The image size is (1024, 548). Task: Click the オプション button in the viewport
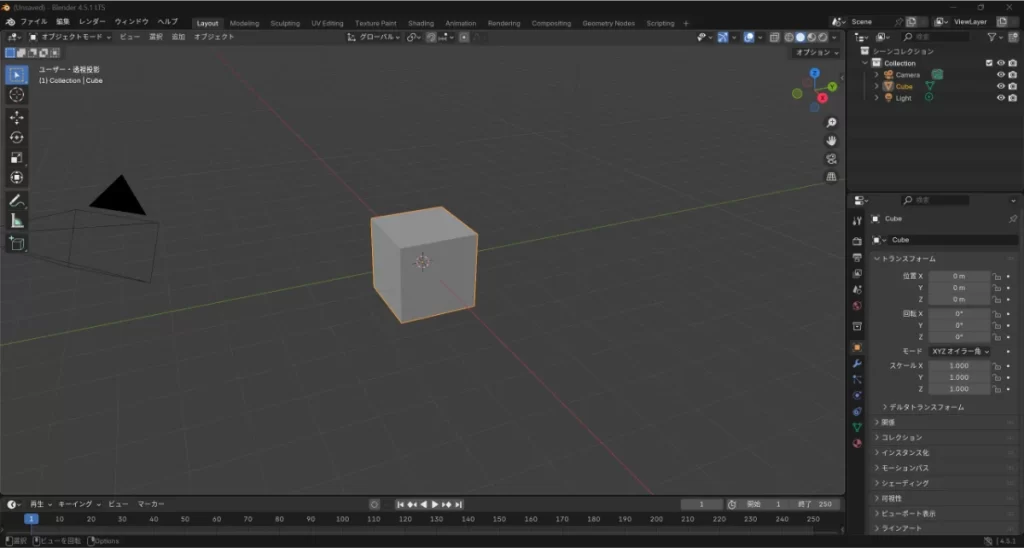tap(815, 52)
